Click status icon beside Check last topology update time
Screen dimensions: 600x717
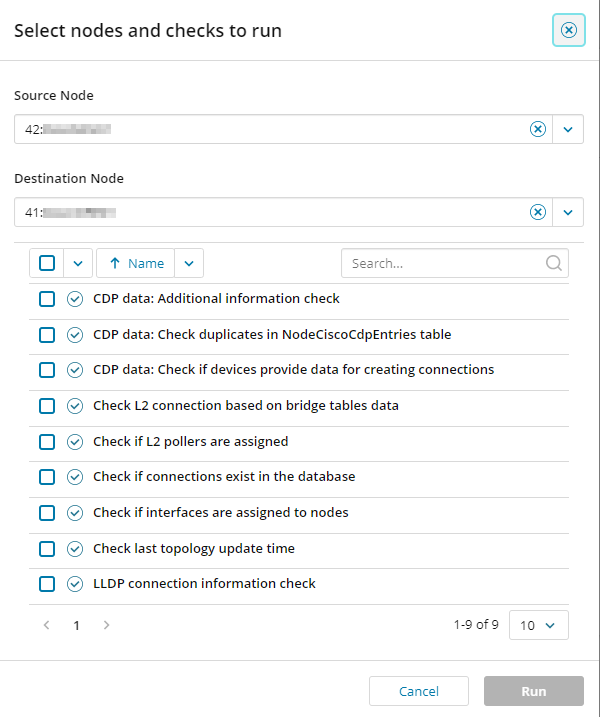[x=75, y=549]
